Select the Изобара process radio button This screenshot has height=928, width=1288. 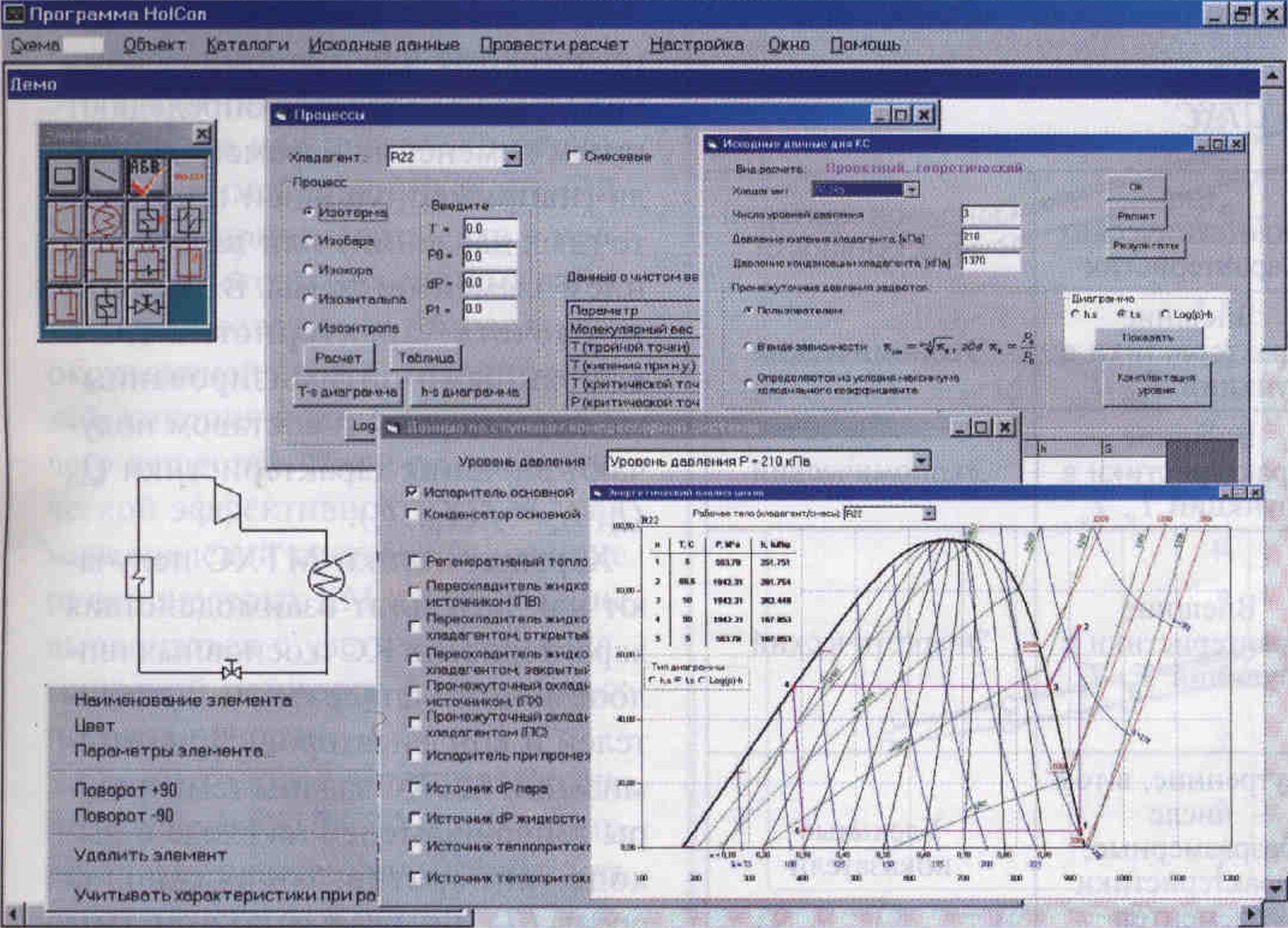point(308,241)
